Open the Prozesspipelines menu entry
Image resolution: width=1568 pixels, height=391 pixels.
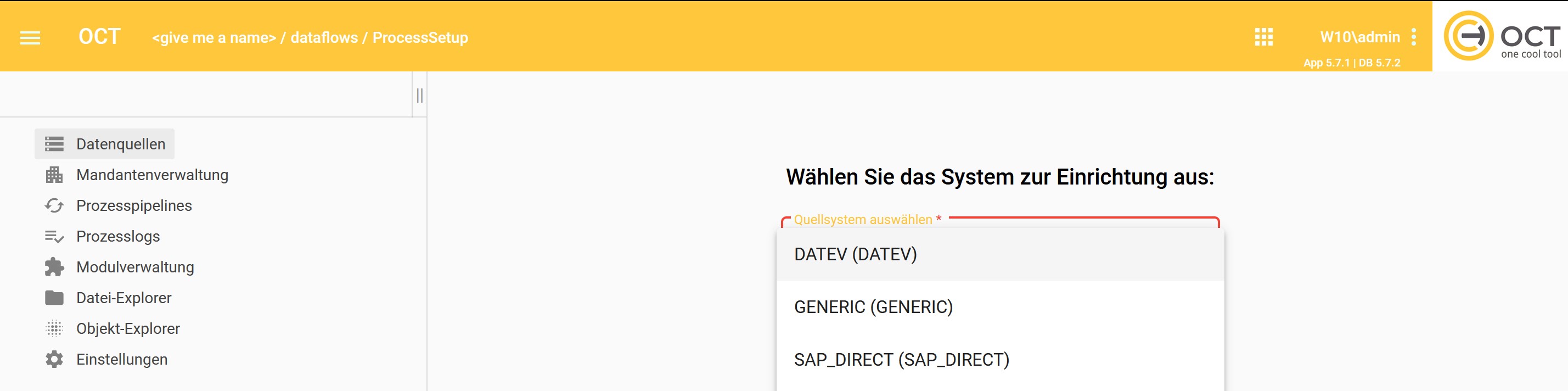click(134, 206)
